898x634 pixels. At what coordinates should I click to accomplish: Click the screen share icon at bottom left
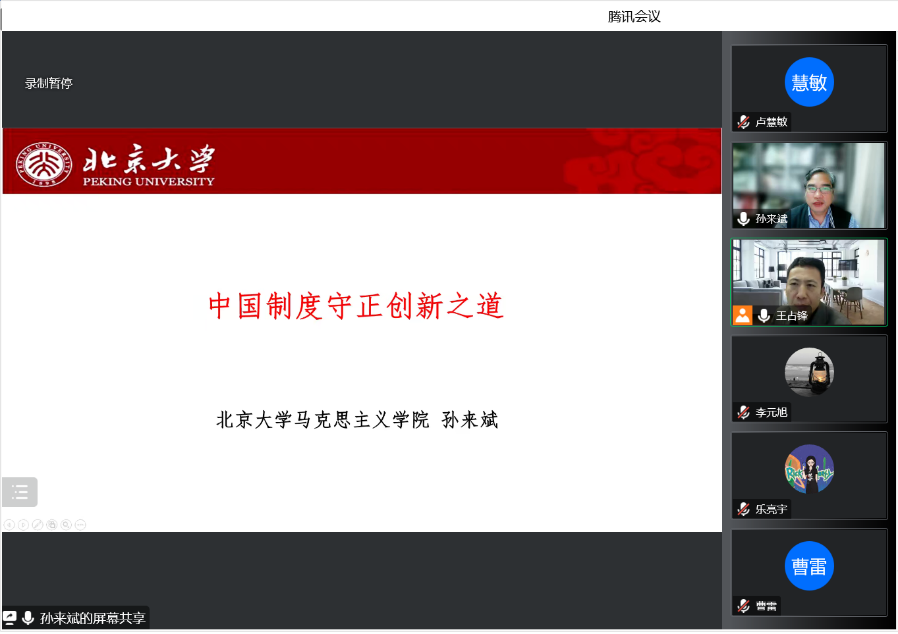[10, 618]
